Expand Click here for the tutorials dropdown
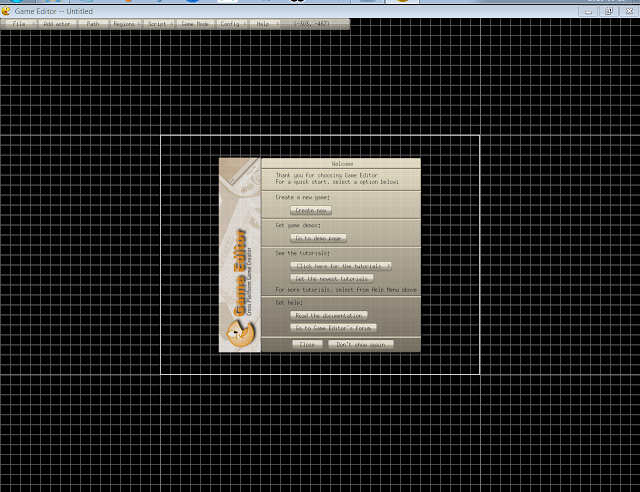Screen dimensions: 640x492 [341, 266]
